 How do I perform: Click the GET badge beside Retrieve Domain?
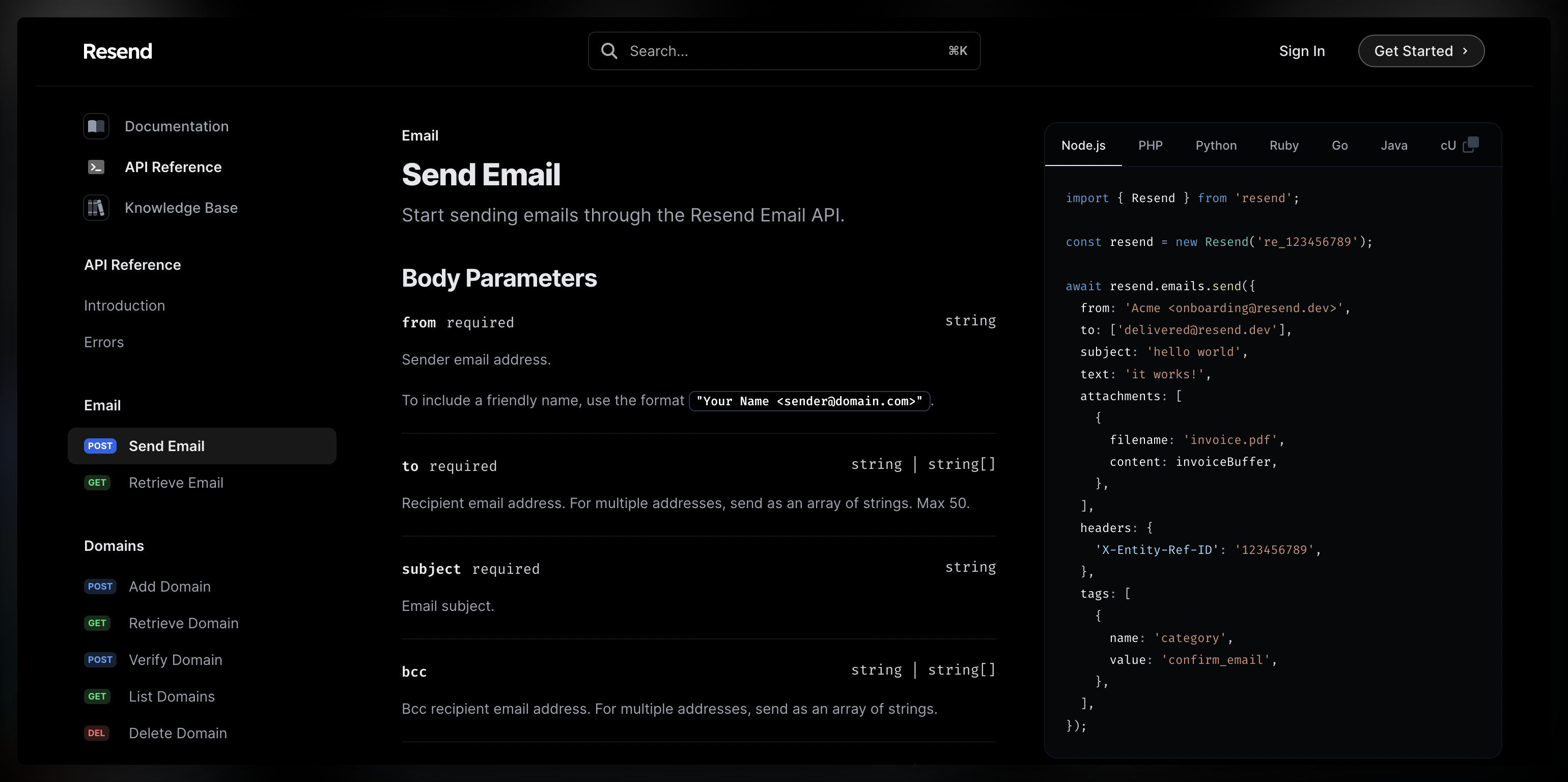pyautogui.click(x=97, y=623)
